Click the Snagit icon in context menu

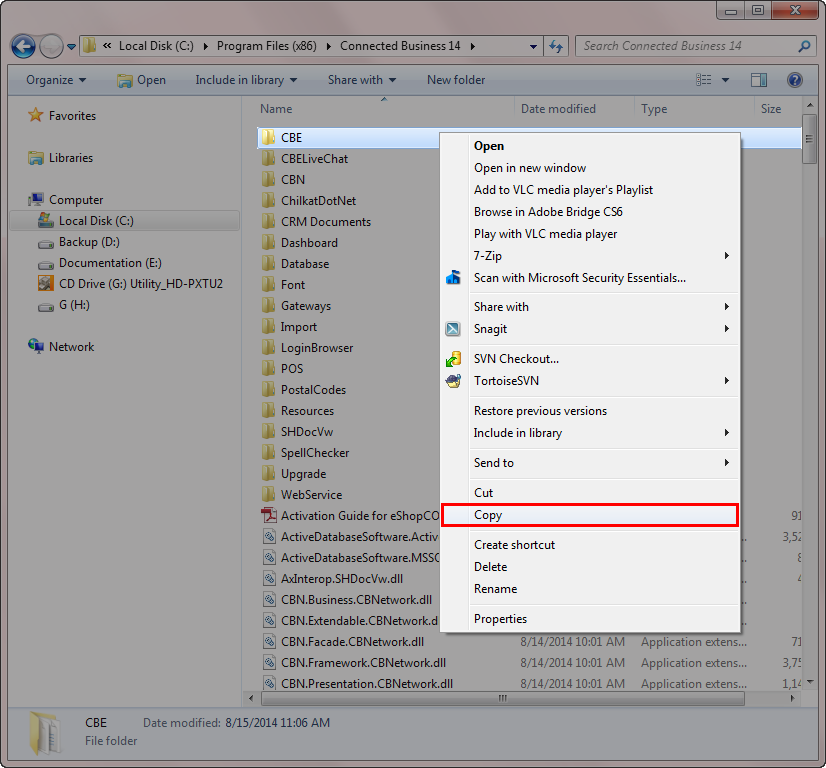[453, 329]
